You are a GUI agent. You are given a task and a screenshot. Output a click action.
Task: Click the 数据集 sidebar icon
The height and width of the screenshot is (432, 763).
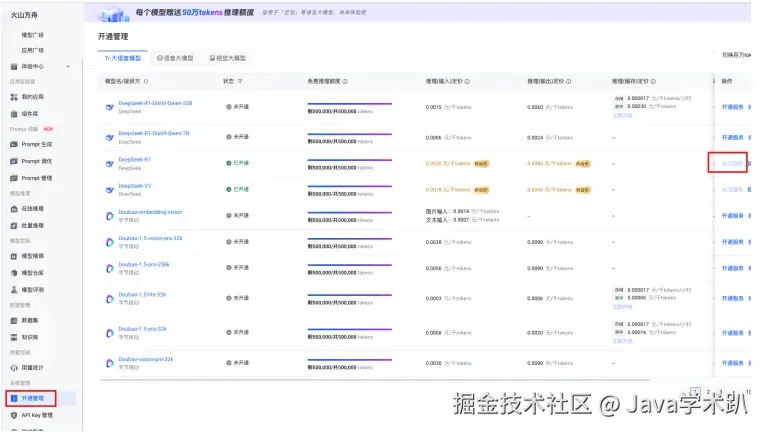pyautogui.click(x=14, y=320)
